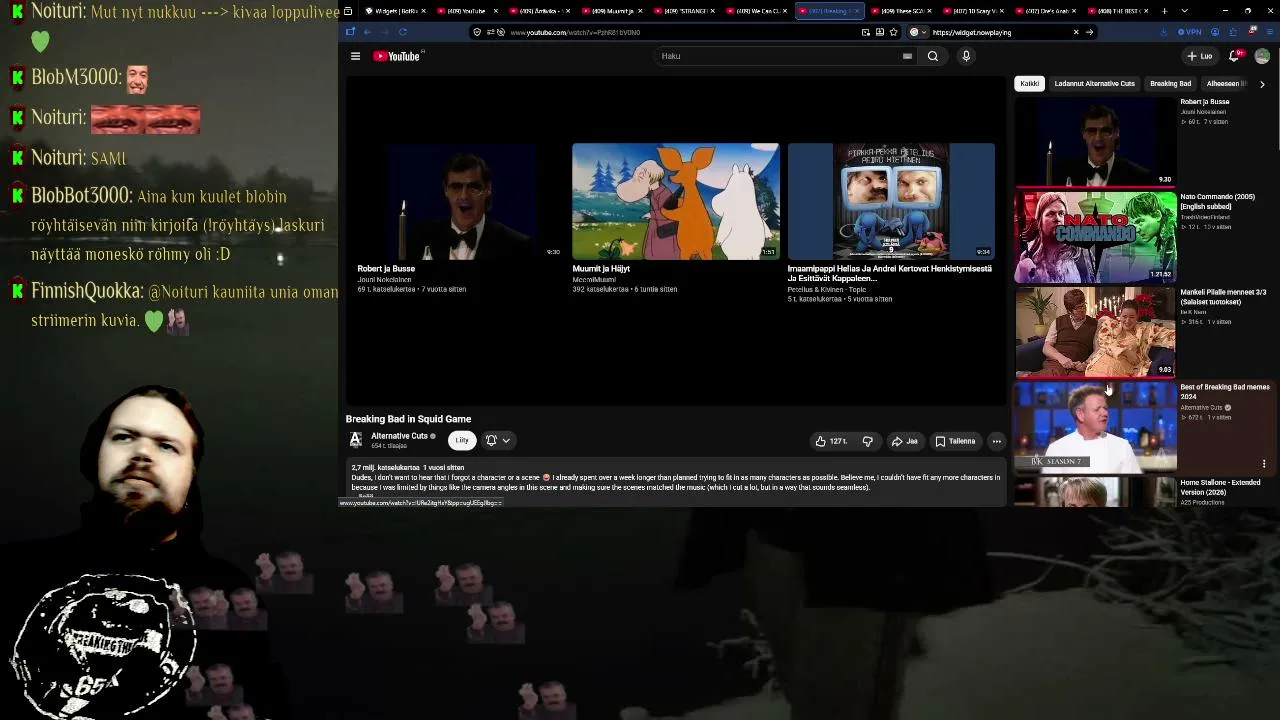Viewport: 1280px width, 720px height.
Task: Open Mankeli Pilalle menneet sidebar thumbnail
Action: click(x=1096, y=332)
